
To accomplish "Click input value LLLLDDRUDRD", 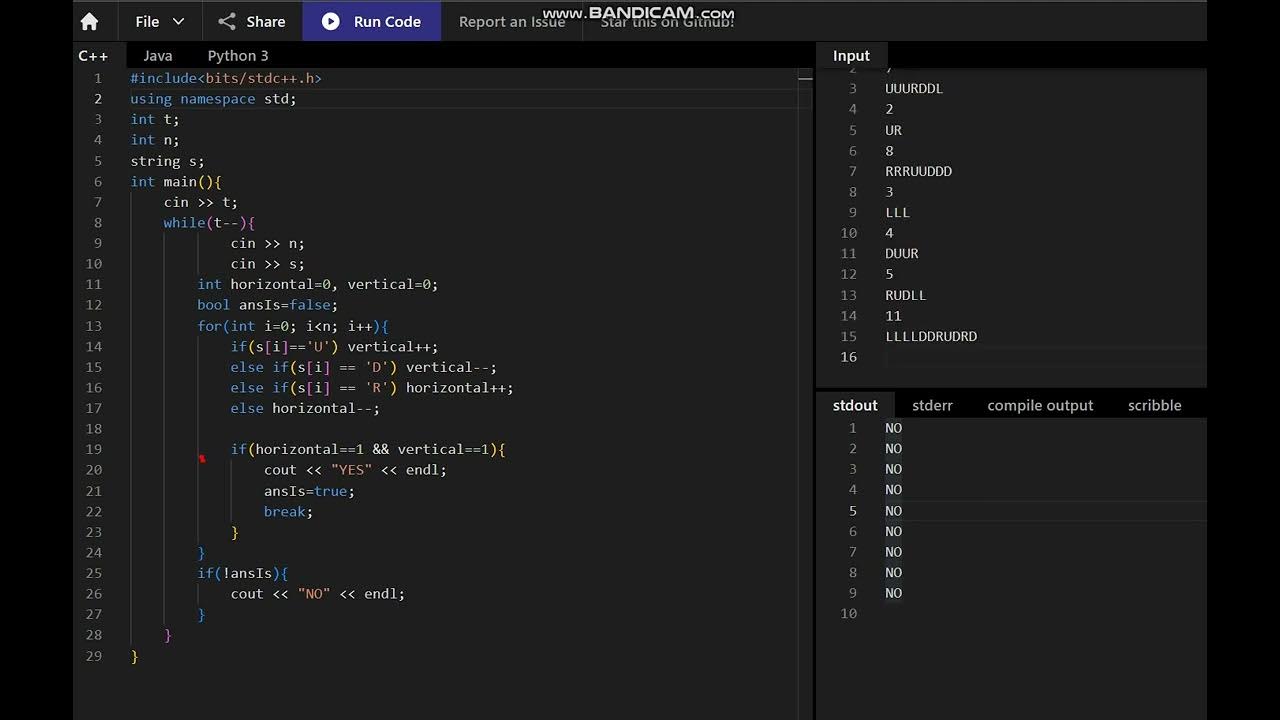I will click(931, 337).
